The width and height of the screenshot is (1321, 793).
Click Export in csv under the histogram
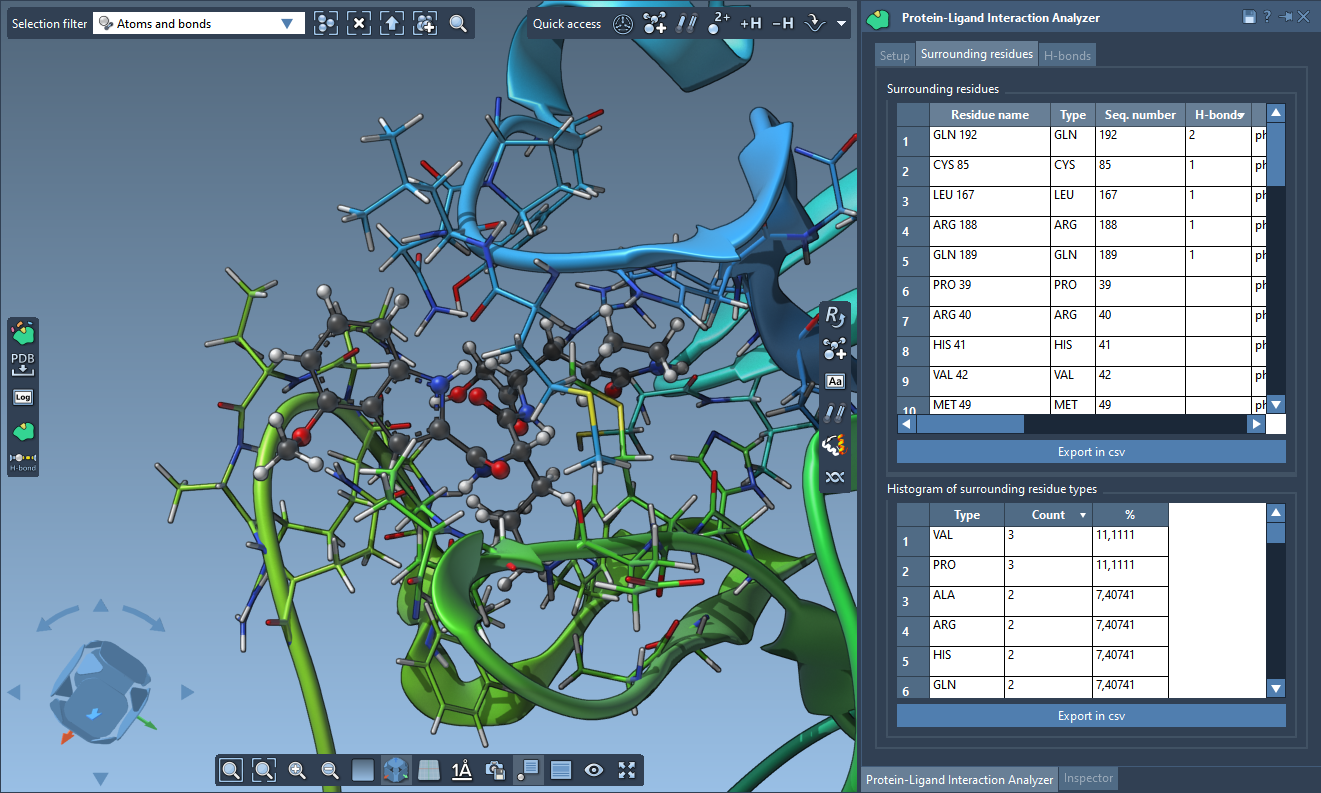tap(1091, 716)
